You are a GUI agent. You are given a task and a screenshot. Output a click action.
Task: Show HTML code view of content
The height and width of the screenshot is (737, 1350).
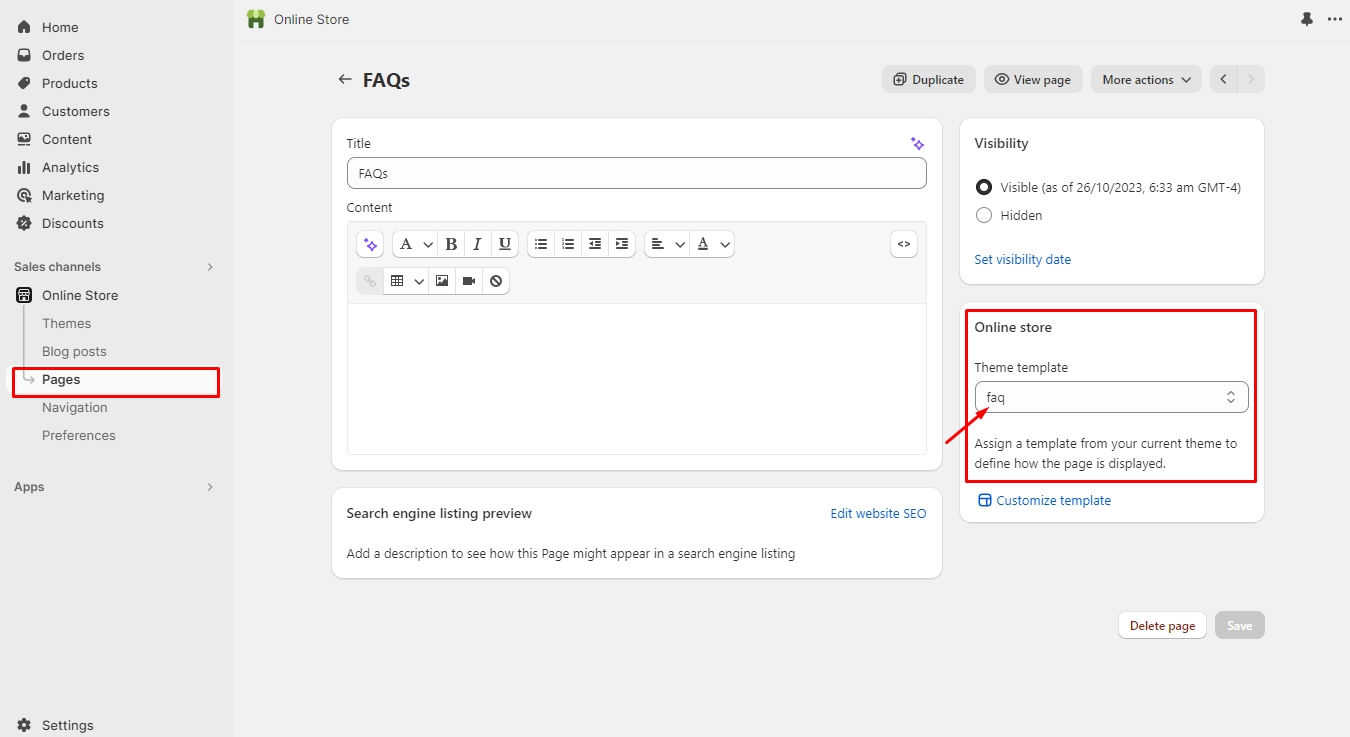pos(903,244)
